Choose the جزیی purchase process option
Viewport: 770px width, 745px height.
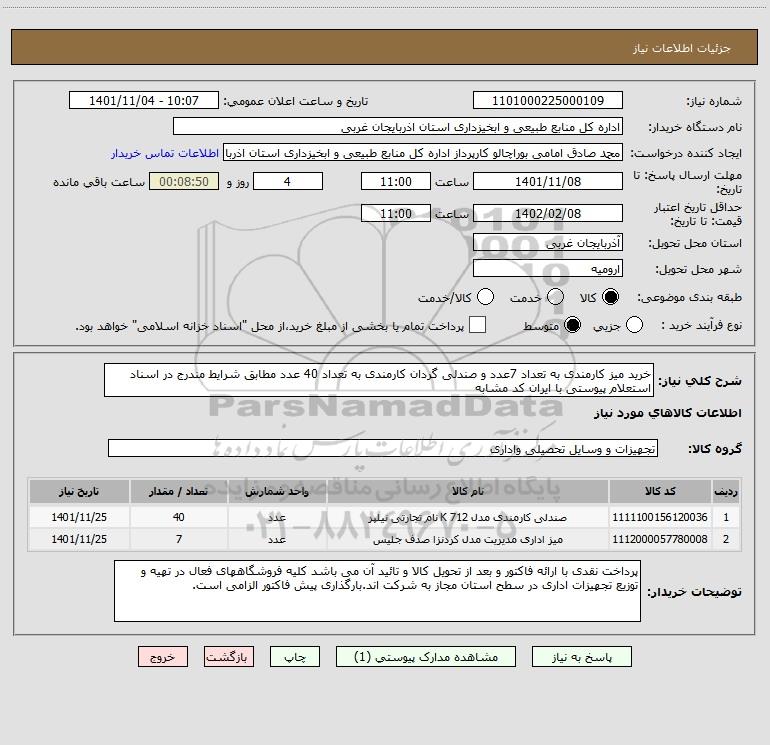[x=634, y=325]
